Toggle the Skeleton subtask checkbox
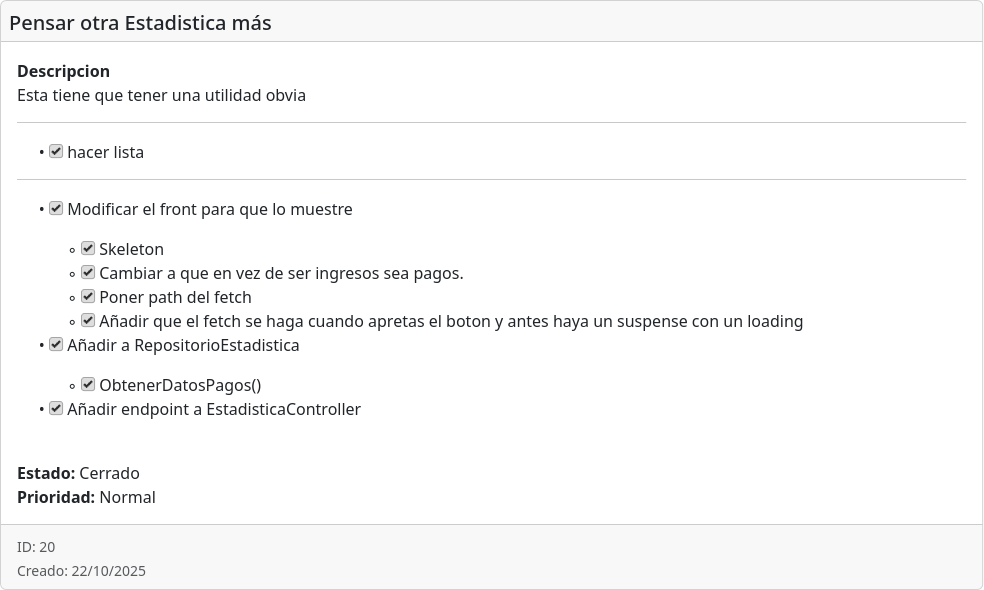984x590 pixels. (x=88, y=248)
